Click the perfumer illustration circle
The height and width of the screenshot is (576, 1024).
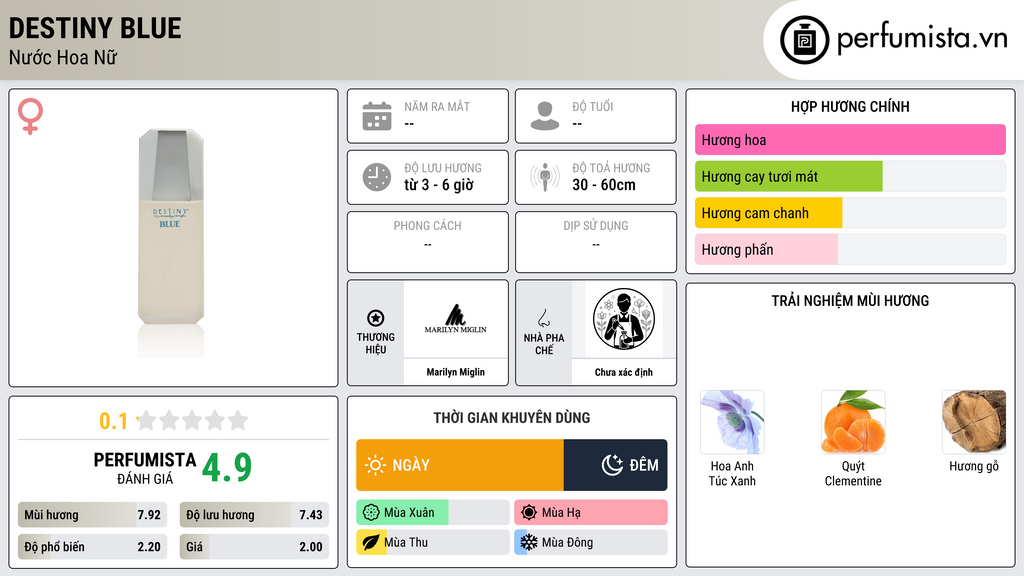tap(624, 319)
